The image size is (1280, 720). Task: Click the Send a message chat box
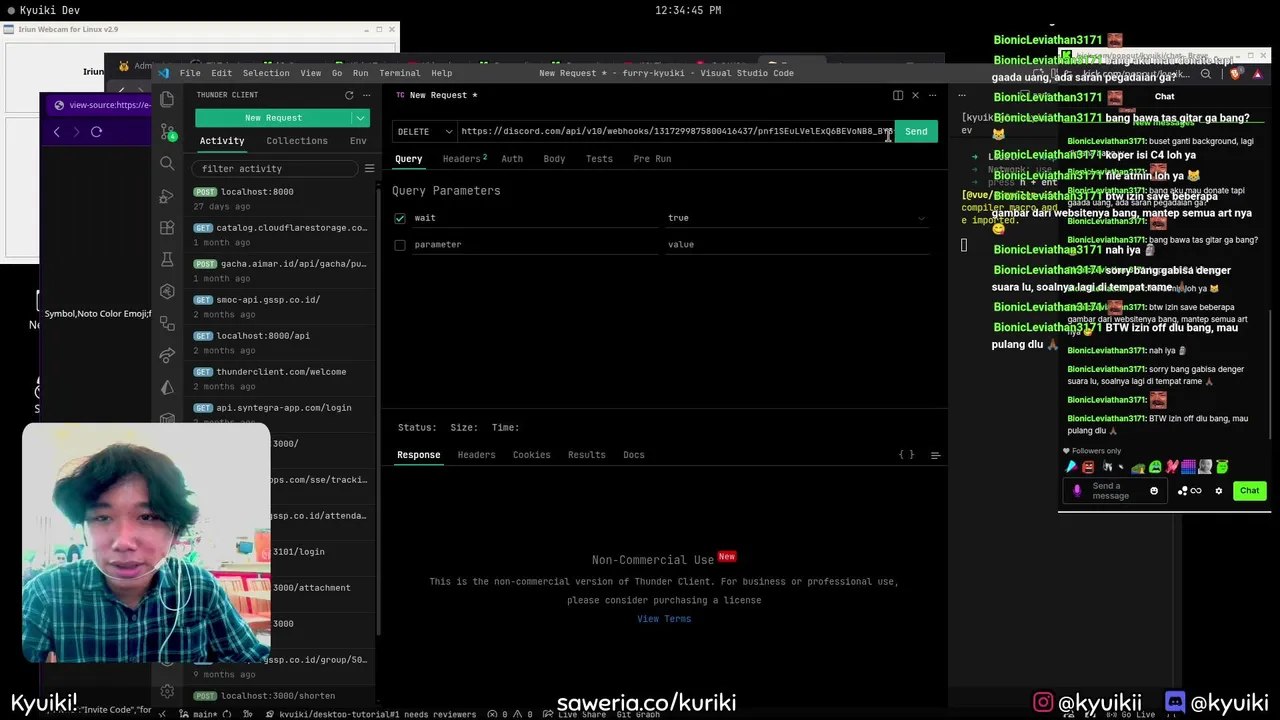pyautogui.click(x=1117, y=491)
